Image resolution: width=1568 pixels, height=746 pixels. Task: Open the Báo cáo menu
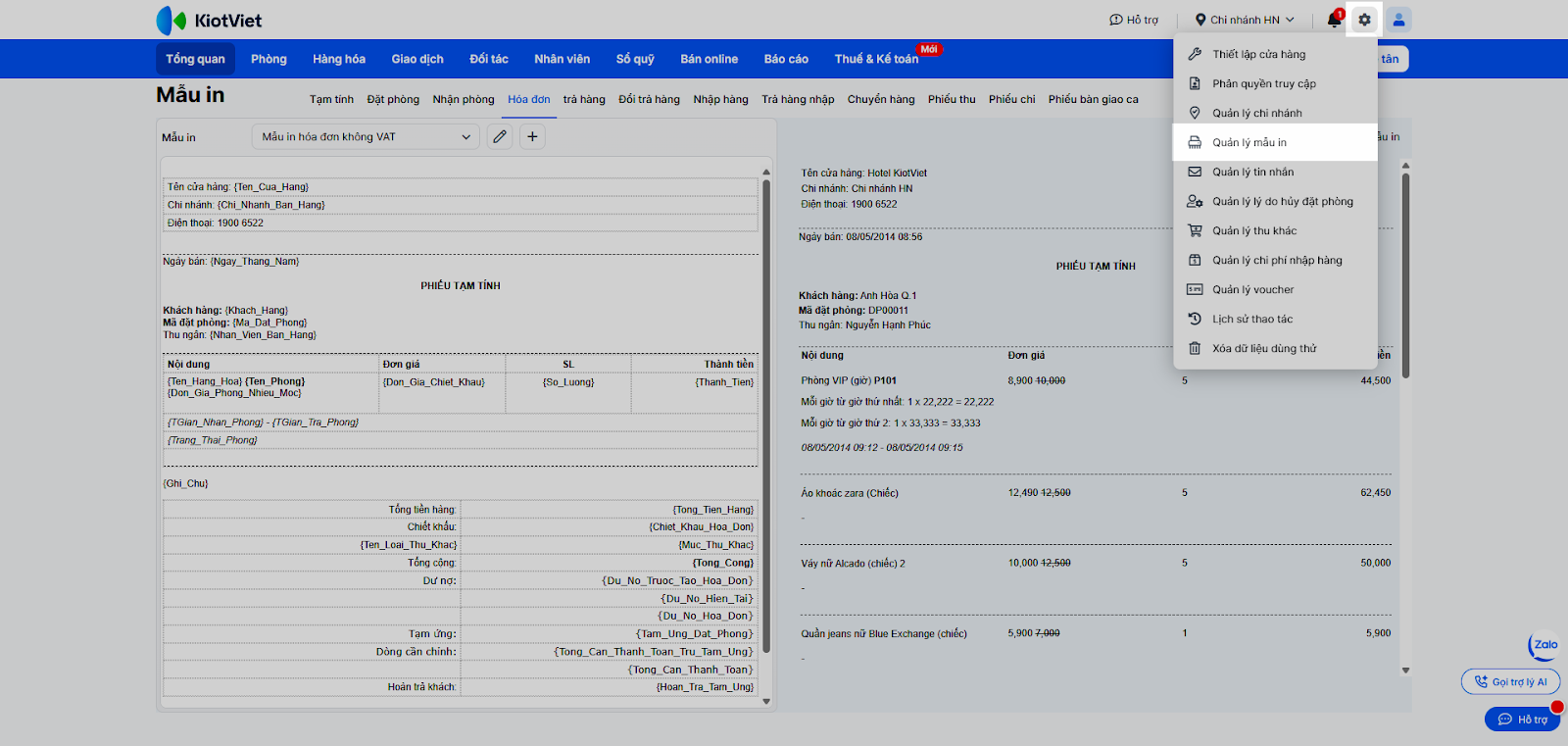[x=786, y=59]
